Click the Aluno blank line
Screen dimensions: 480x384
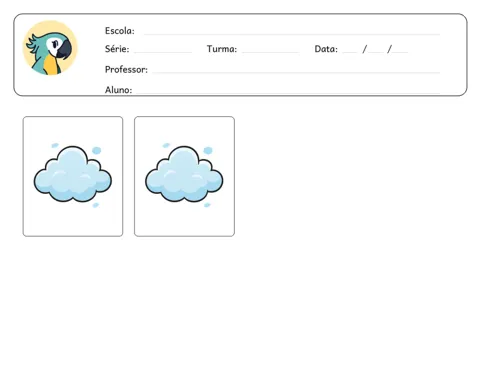click(288, 93)
